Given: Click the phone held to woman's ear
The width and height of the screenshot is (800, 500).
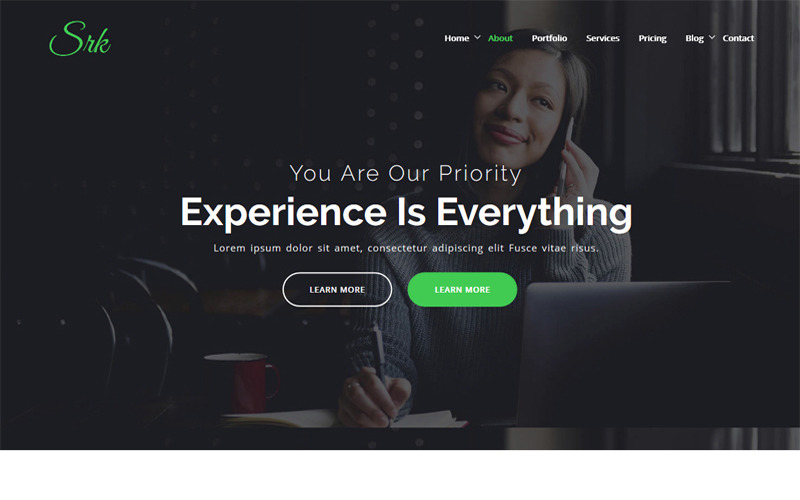Looking at the screenshot, I should click(x=565, y=153).
